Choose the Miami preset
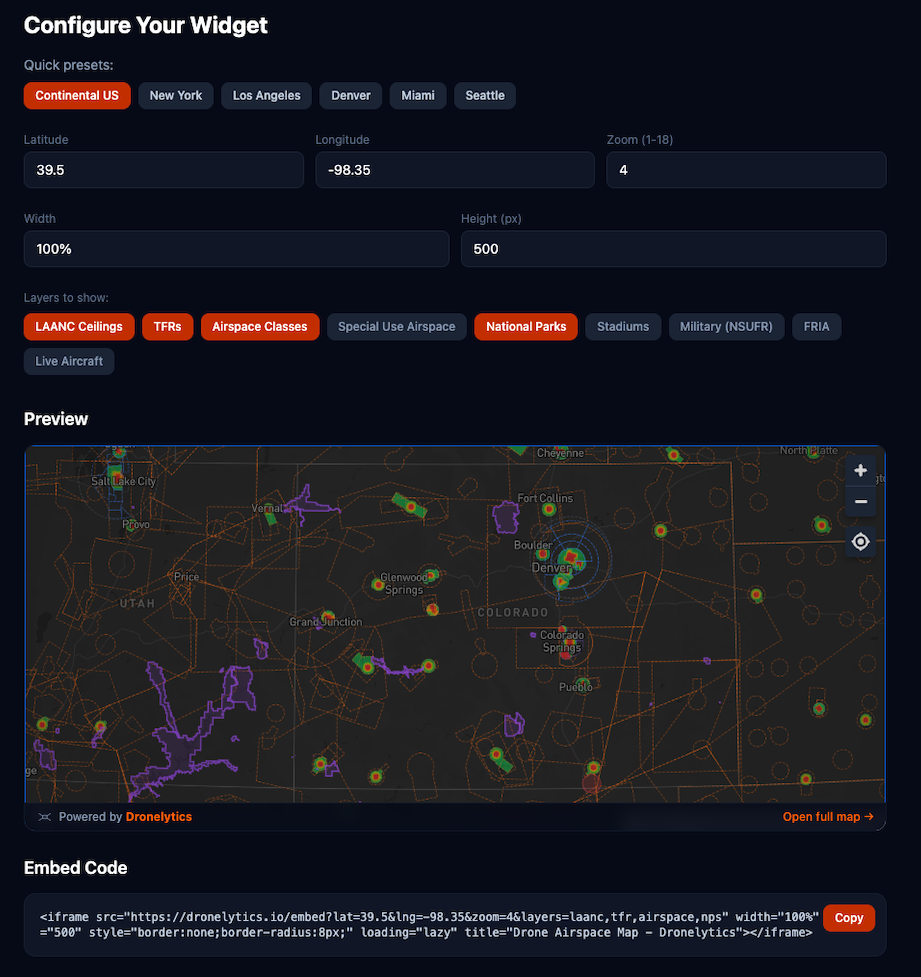The image size is (921, 977). 418,95
